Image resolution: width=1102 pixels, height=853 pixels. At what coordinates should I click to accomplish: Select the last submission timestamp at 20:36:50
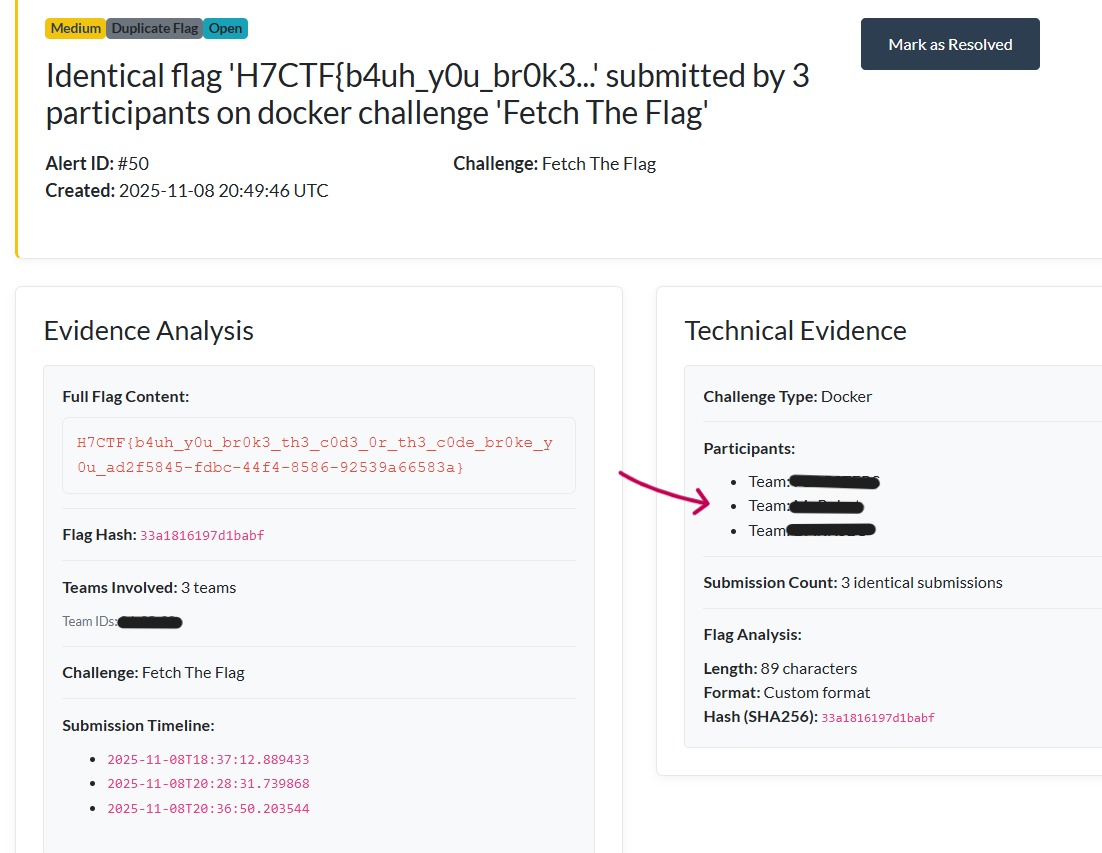coord(208,808)
